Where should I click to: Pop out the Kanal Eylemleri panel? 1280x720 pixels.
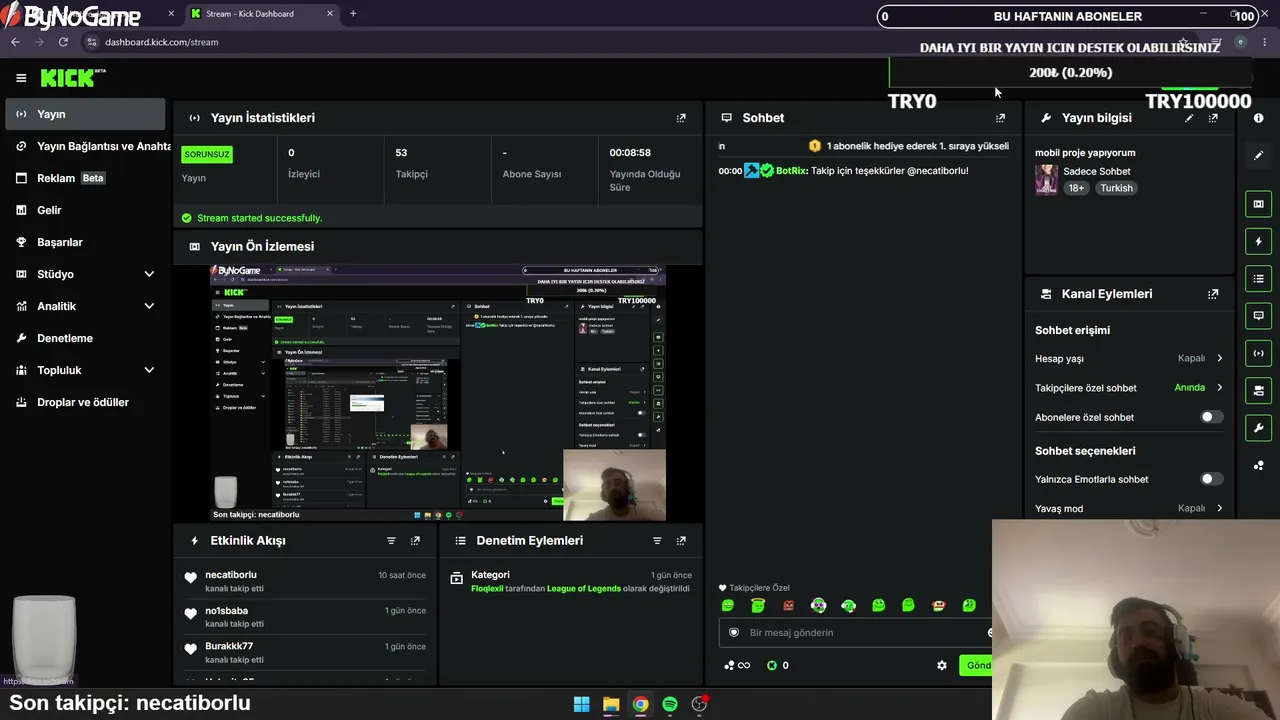point(1213,294)
